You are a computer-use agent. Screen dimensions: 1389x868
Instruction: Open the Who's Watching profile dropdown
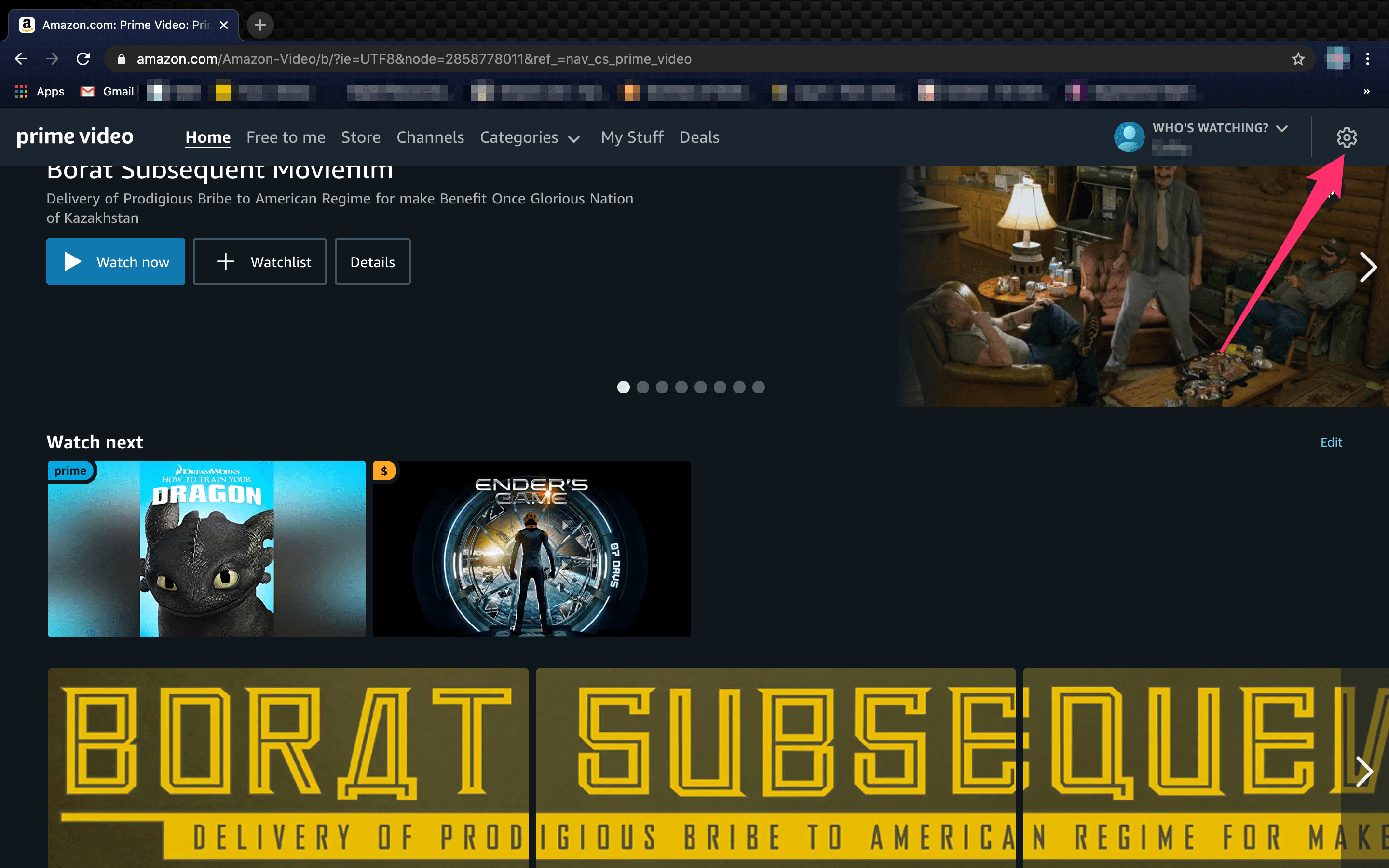pos(1220,129)
